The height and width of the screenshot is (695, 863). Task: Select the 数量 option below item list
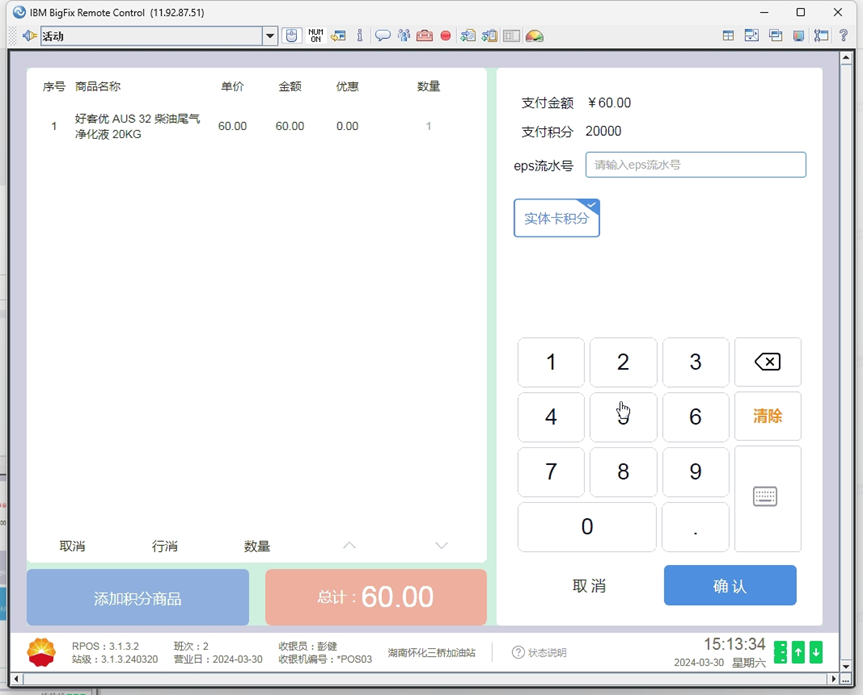pos(257,546)
